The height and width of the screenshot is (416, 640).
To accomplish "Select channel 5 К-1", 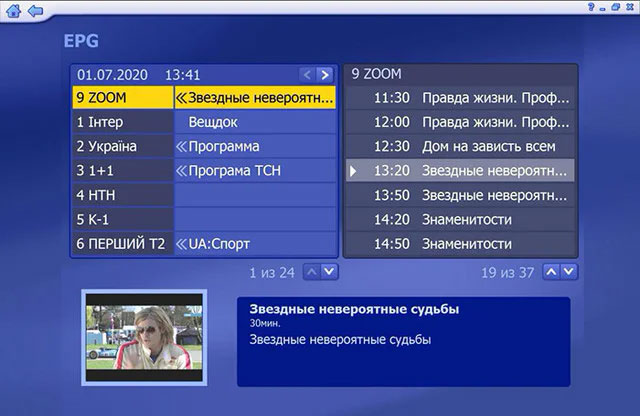I will tap(123, 220).
